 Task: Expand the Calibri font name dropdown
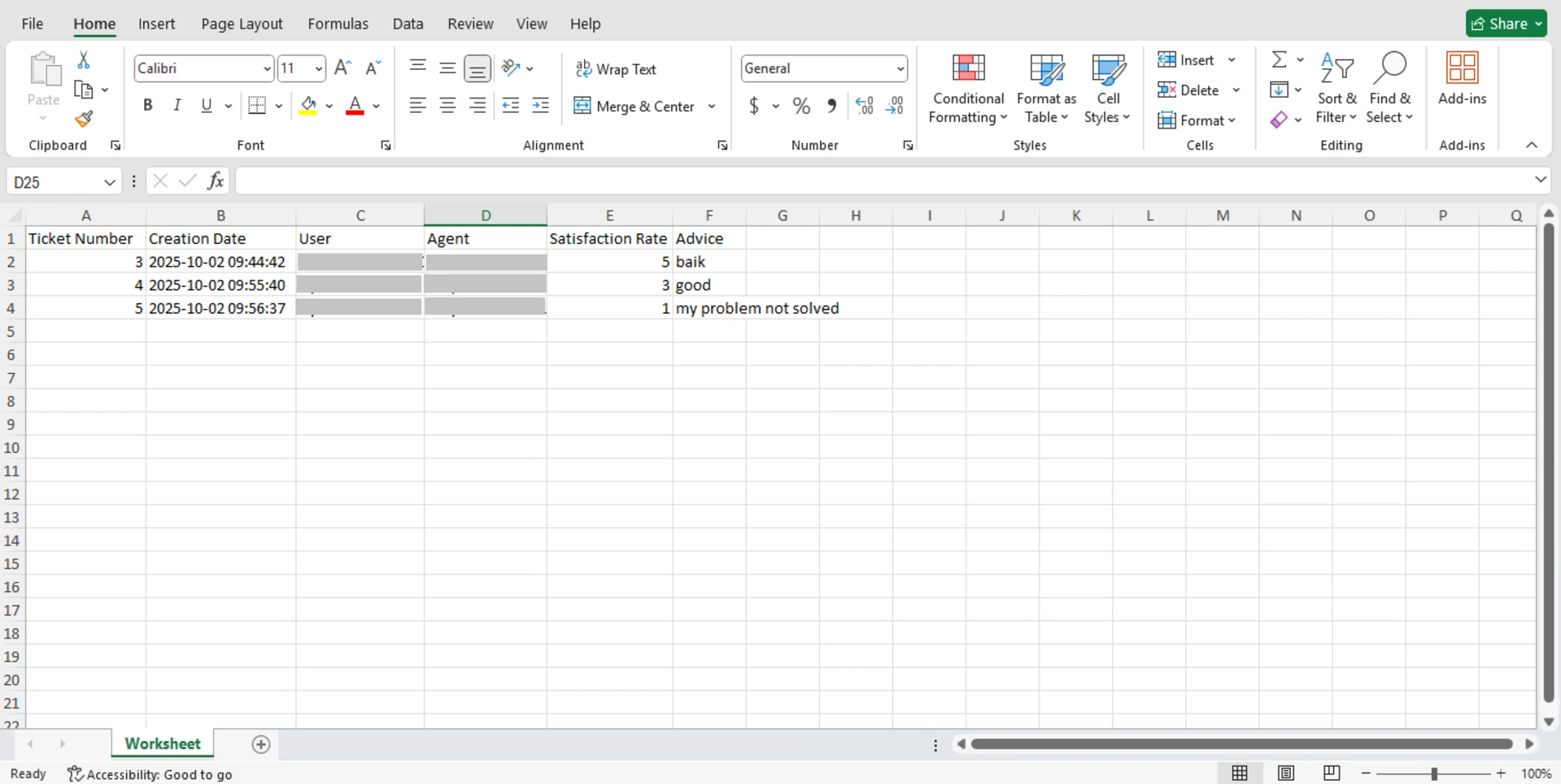coord(266,69)
